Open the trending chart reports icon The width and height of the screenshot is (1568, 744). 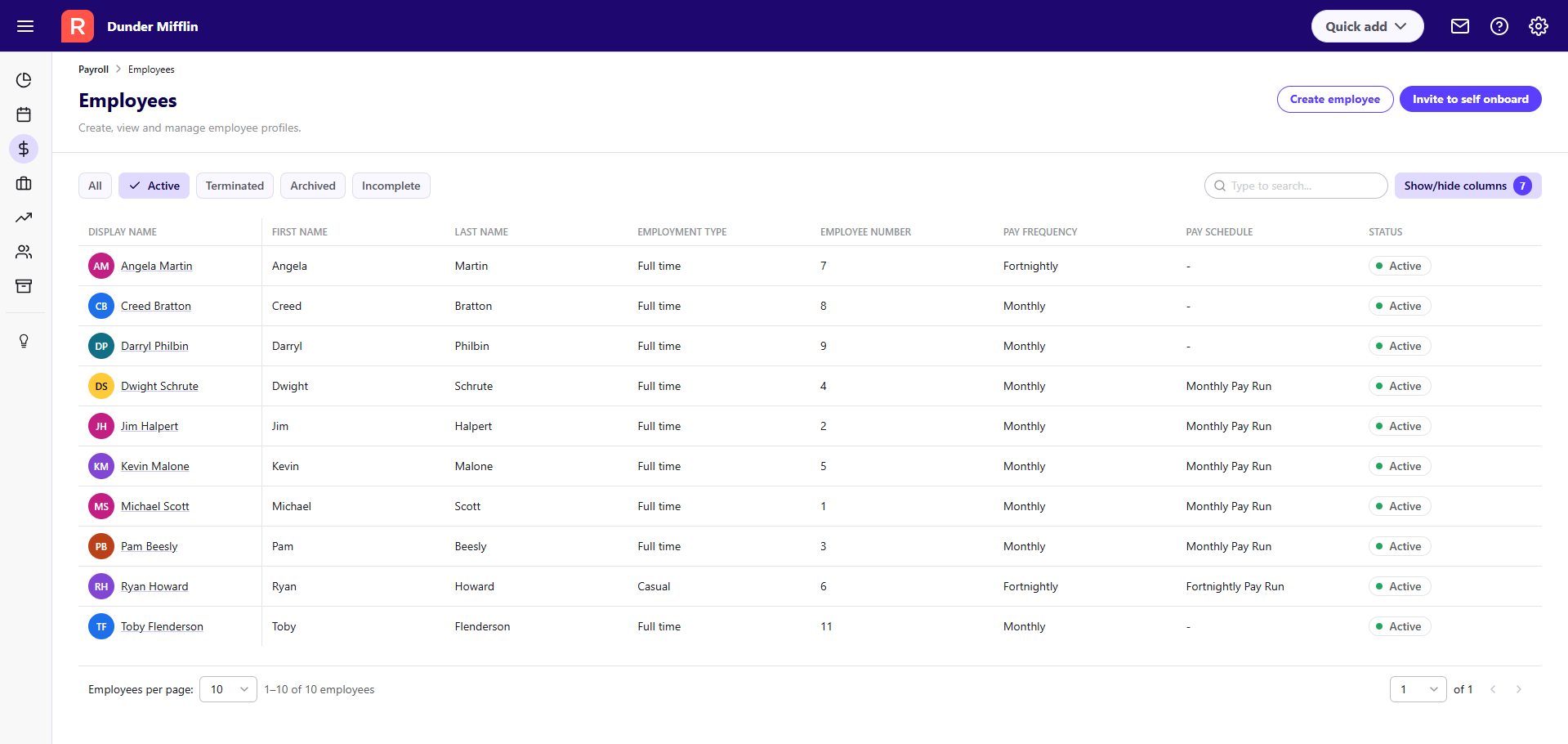[24, 217]
